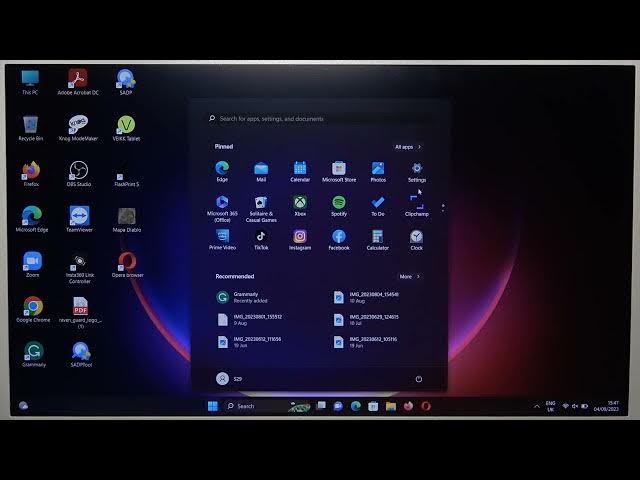Expand hidden system tray icons

537,407
